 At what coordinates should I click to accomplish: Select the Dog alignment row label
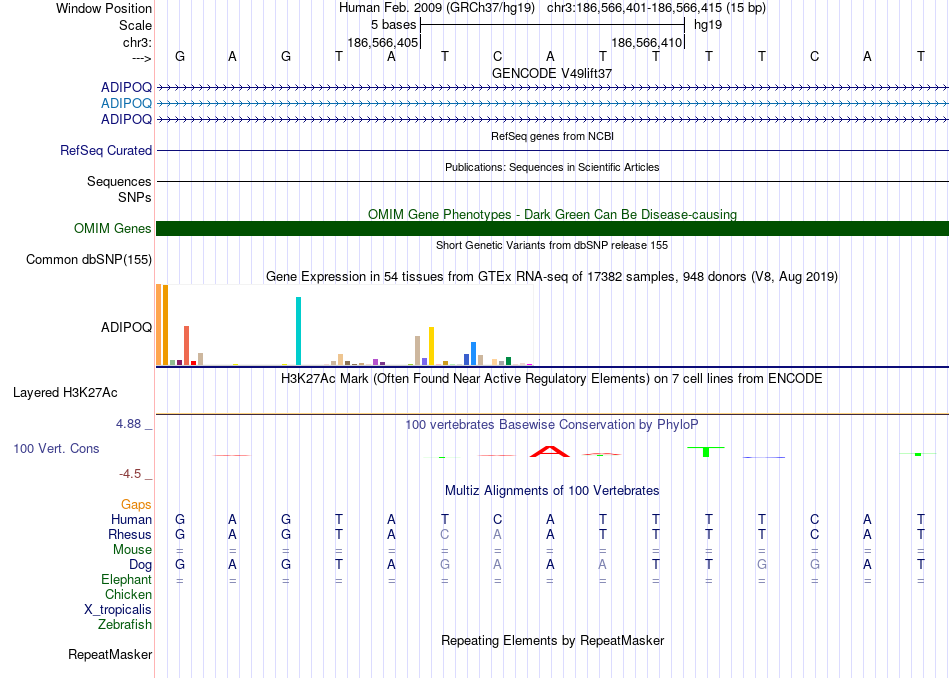pos(140,565)
